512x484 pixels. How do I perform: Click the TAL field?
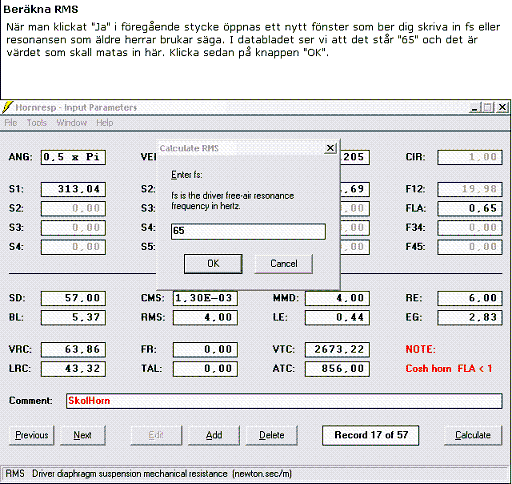[205, 369]
